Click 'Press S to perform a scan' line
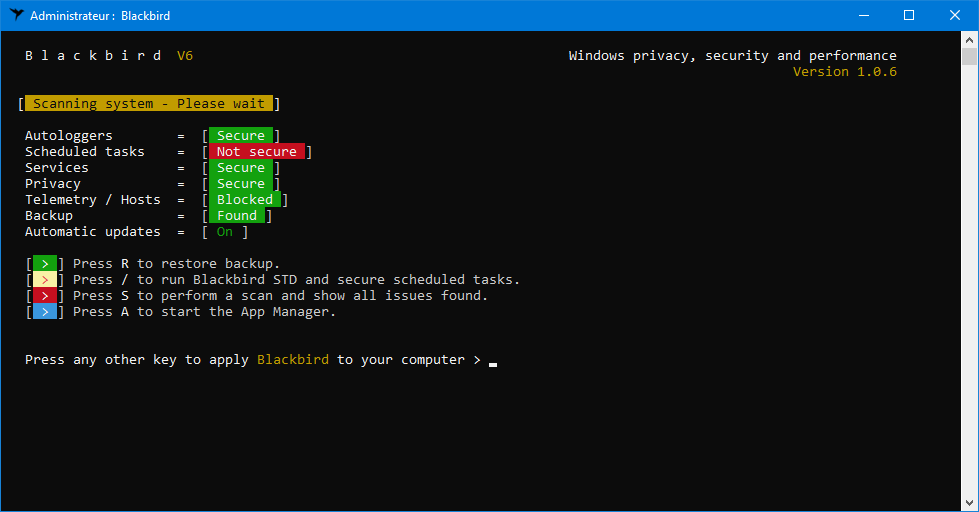This screenshot has width=979, height=512. [280, 296]
